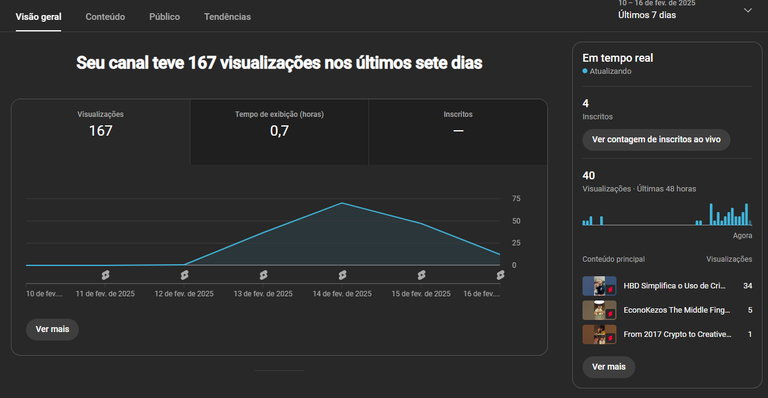Image resolution: width=768 pixels, height=398 pixels.
Task: Click the Ver mais button under the chart
Action: coord(52,329)
